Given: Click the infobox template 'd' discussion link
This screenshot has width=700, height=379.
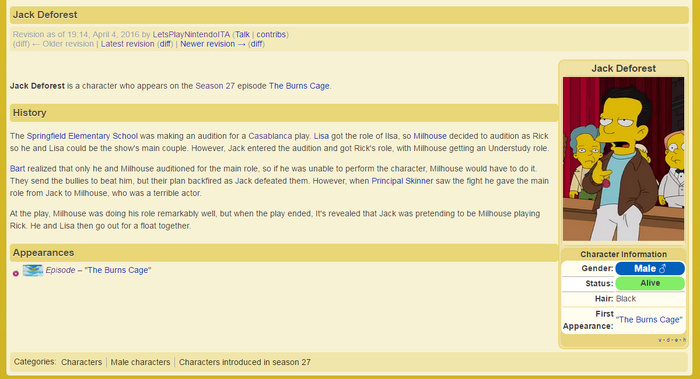Looking at the screenshot, I should [x=668, y=340].
